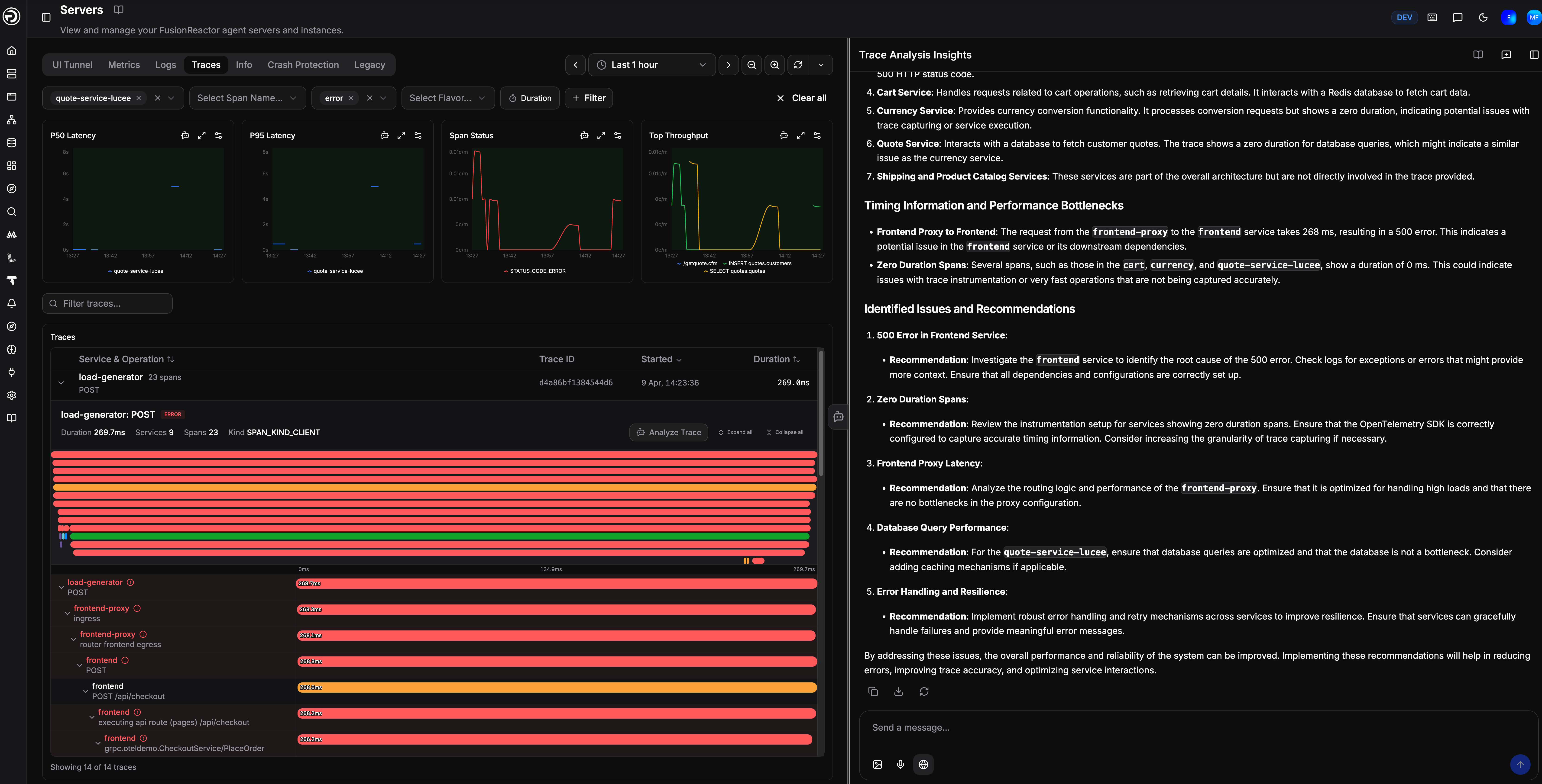Click Clear all filters

802,98
